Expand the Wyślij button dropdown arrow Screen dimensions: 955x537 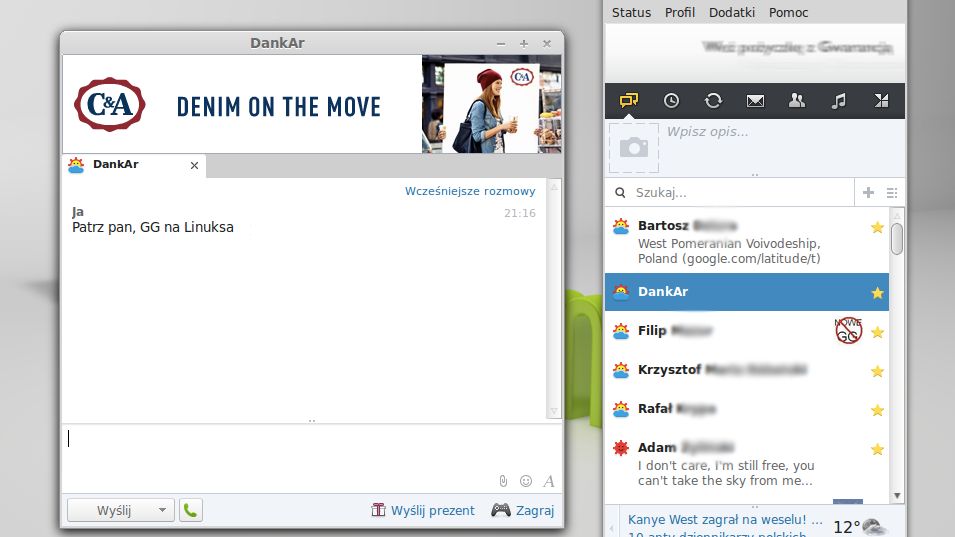pos(163,510)
